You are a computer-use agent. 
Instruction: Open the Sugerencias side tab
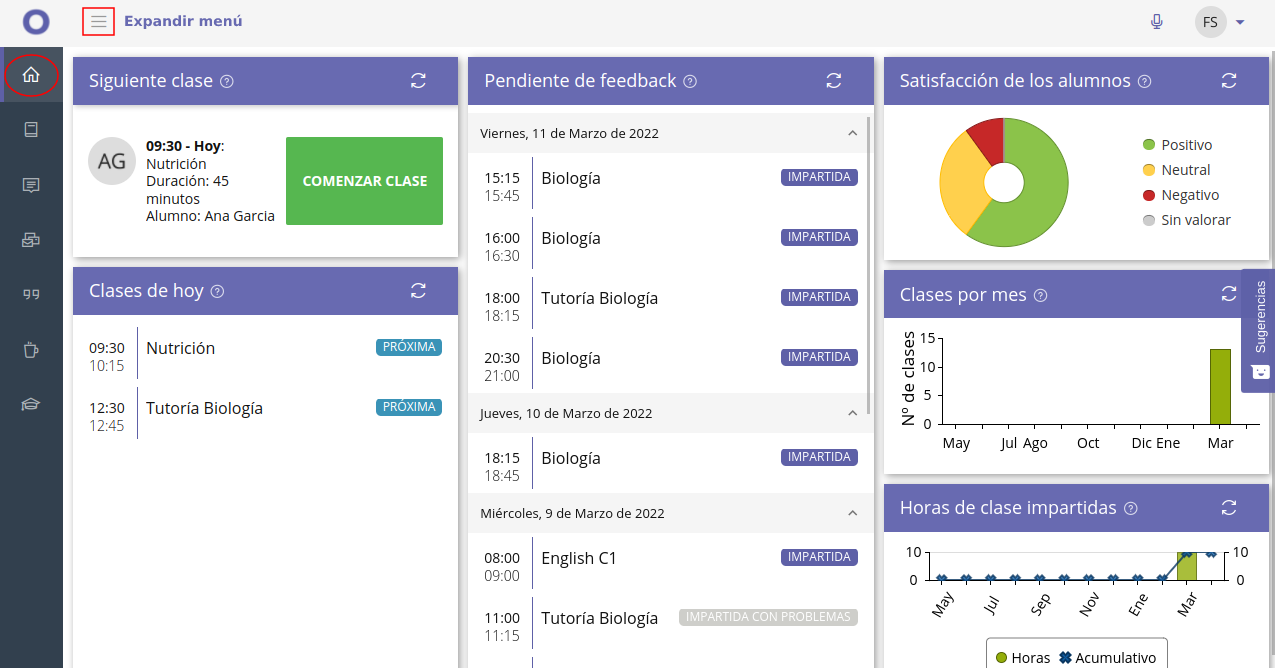1259,330
